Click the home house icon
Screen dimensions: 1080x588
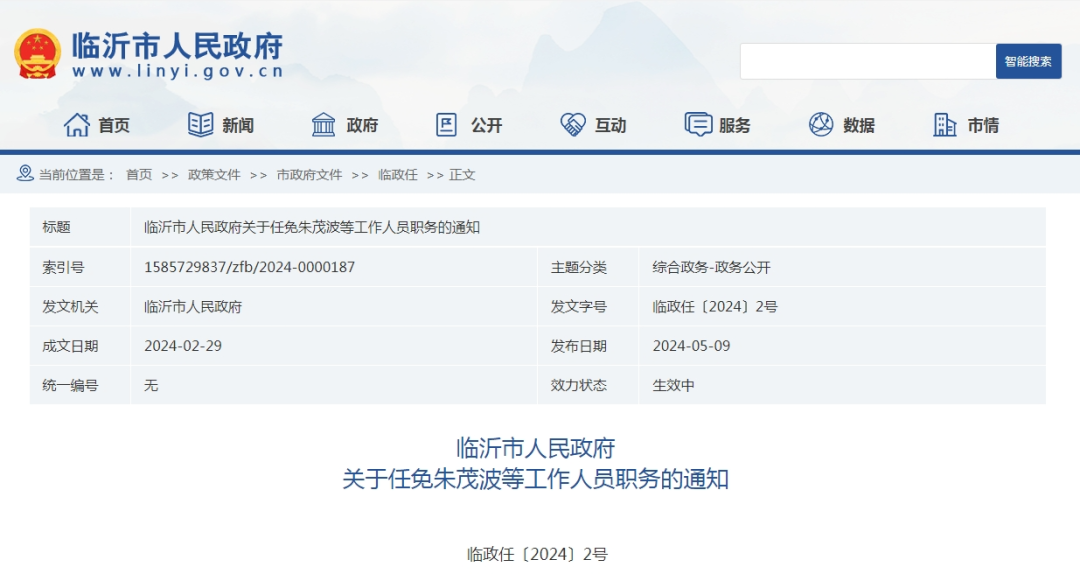point(76,125)
